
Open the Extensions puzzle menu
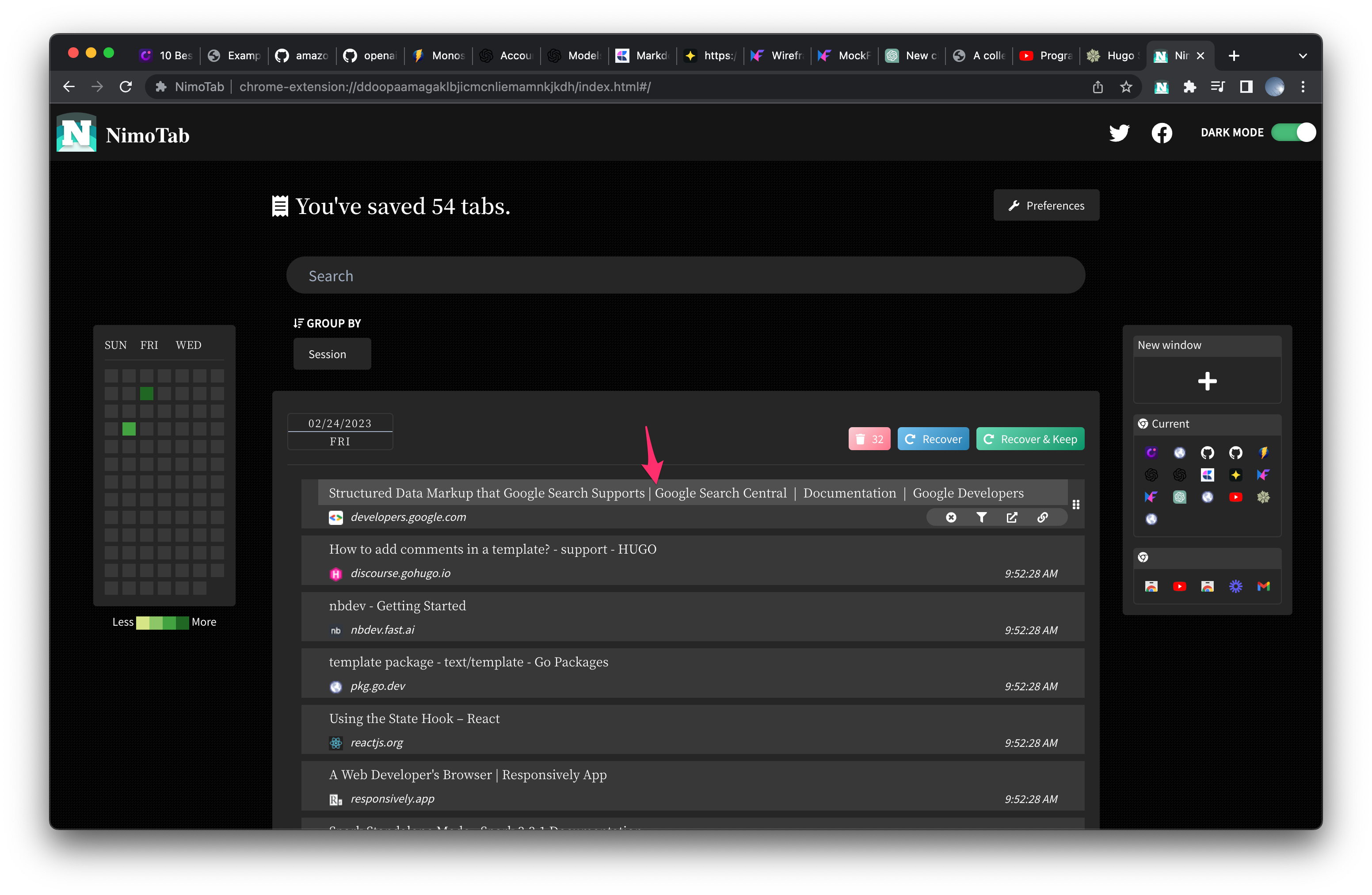pyautogui.click(x=1190, y=87)
